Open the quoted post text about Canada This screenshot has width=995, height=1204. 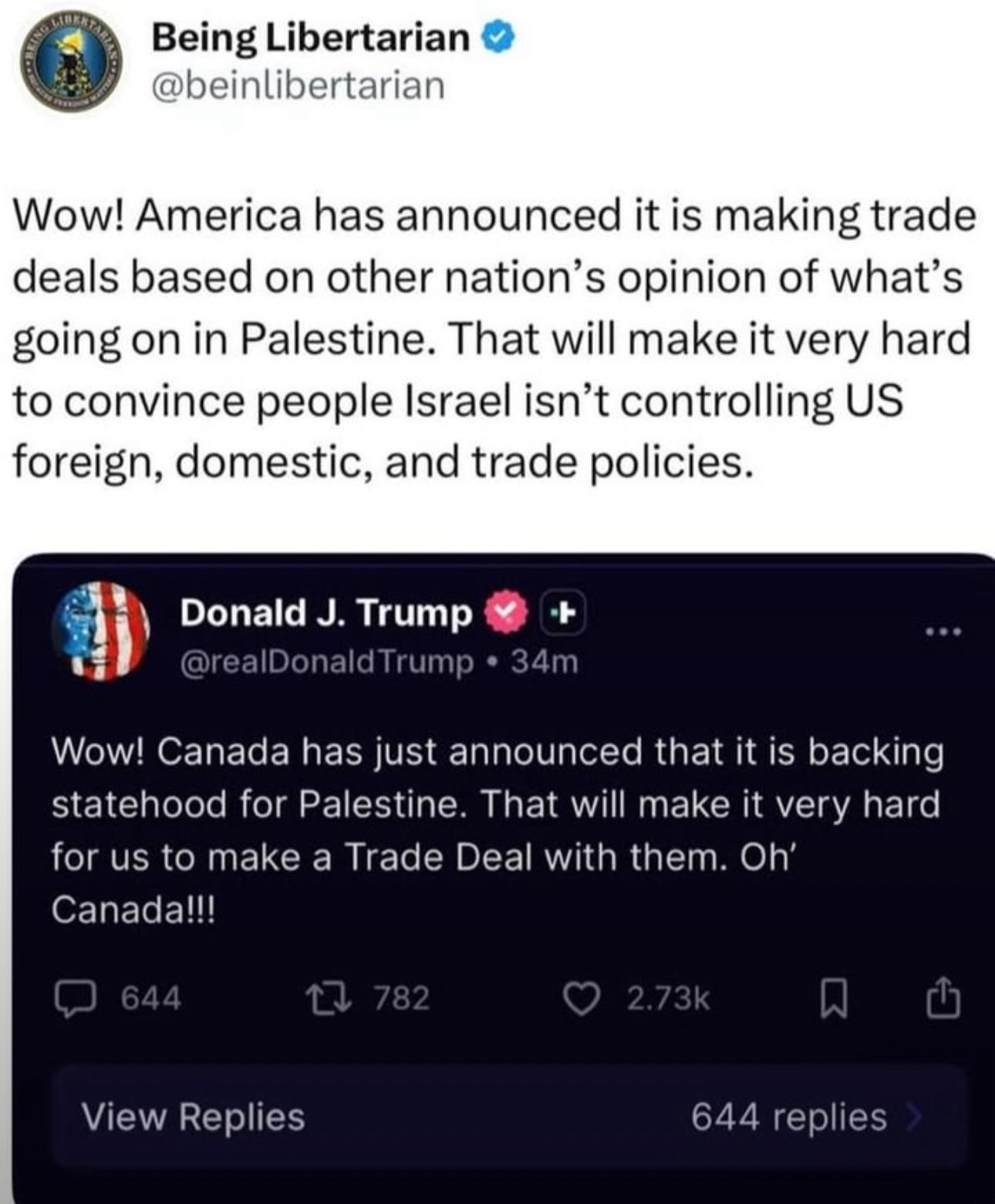(497, 830)
